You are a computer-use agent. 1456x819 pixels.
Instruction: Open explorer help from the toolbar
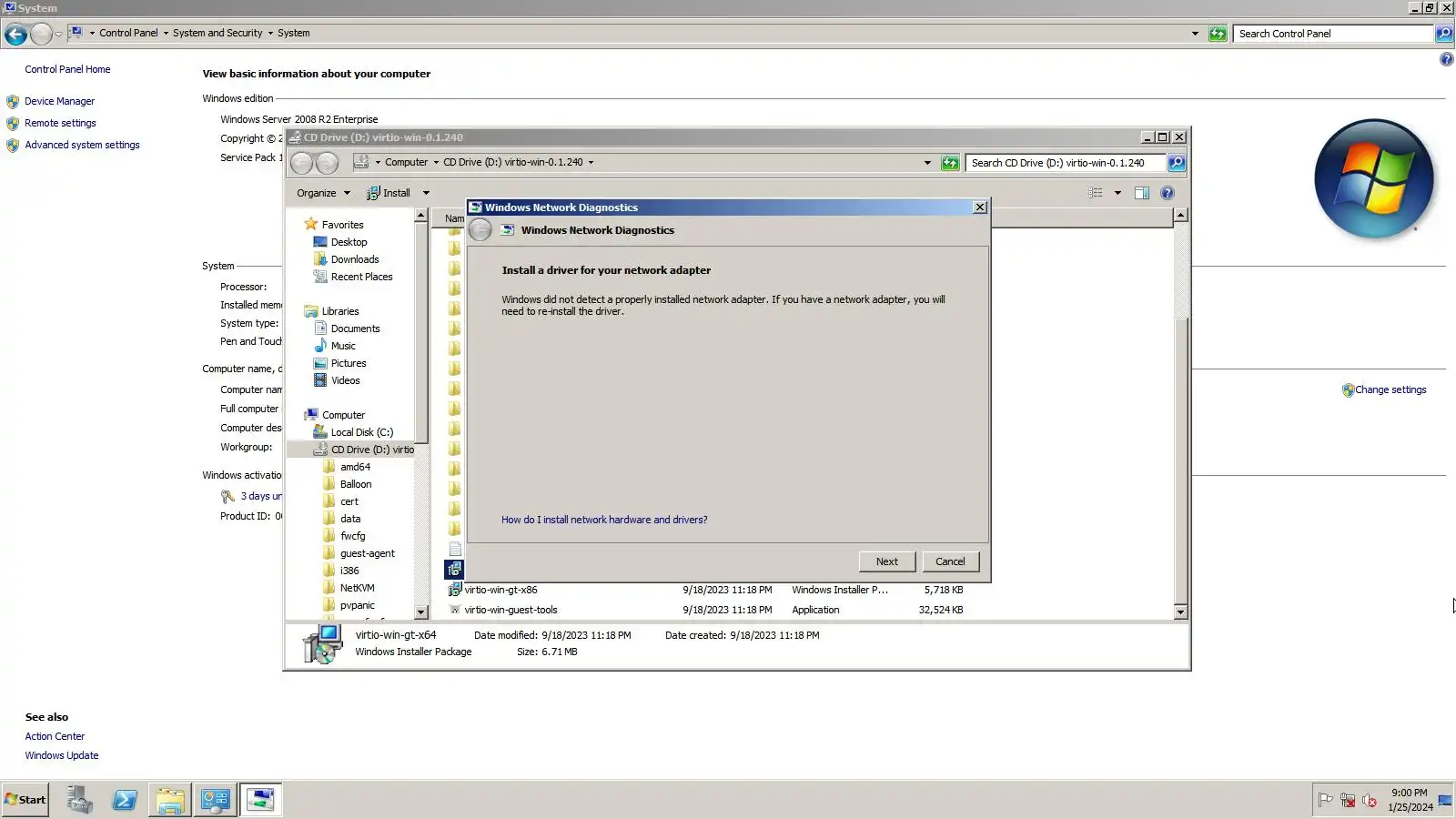[x=1168, y=193]
